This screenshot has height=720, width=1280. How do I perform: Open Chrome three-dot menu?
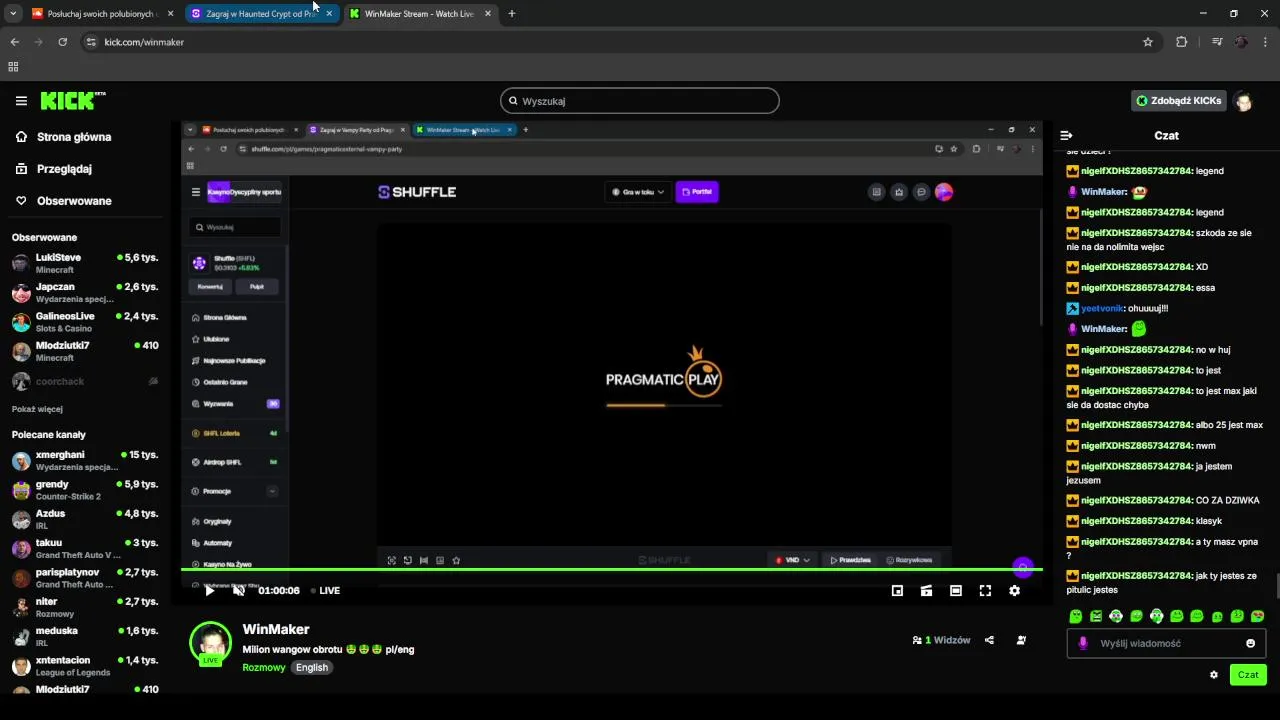click(x=1265, y=42)
